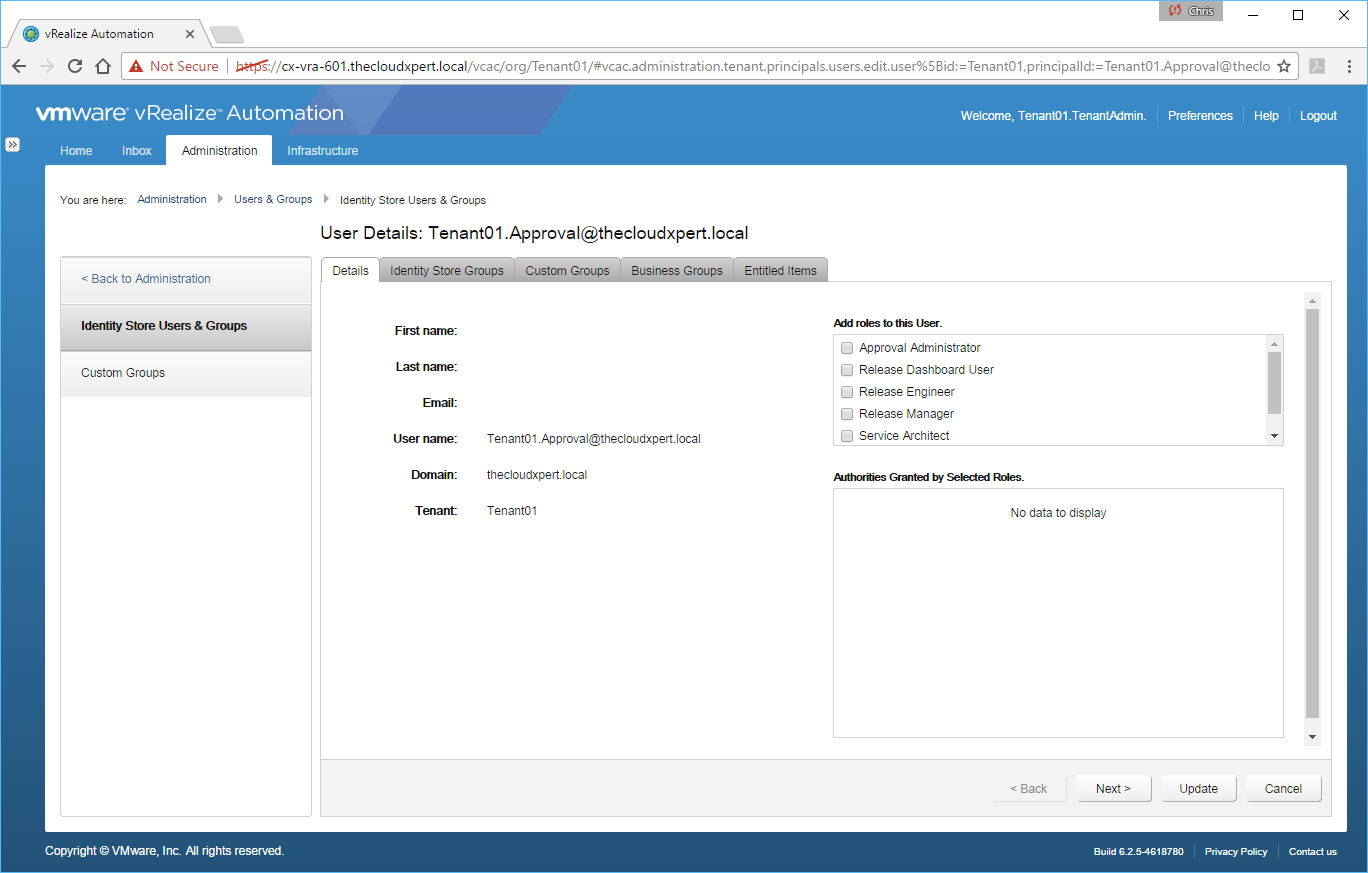Image resolution: width=1368 pixels, height=873 pixels.
Task: Bookmark the page using the star icon
Action: (1284, 66)
